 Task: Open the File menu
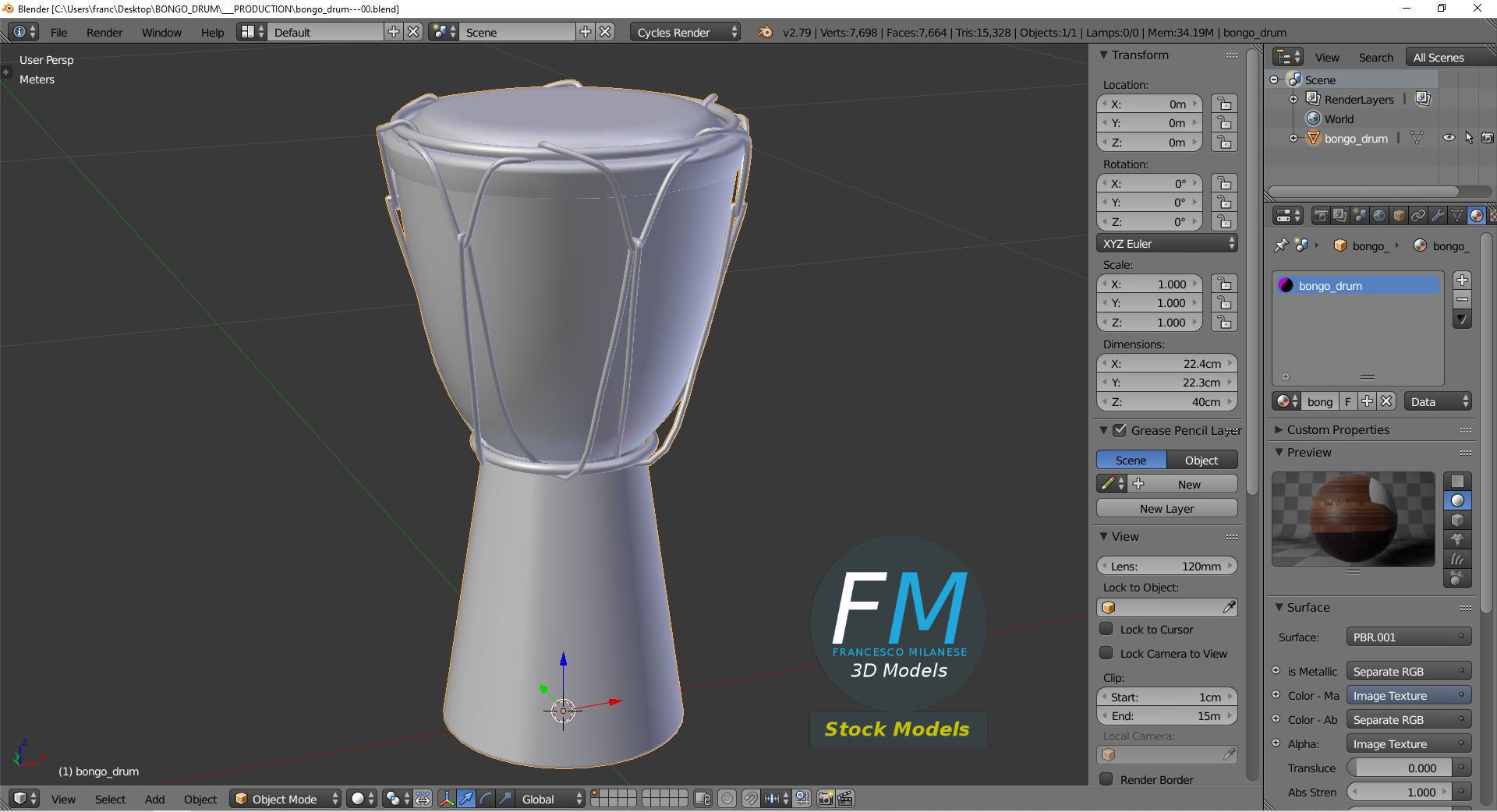pos(58,32)
